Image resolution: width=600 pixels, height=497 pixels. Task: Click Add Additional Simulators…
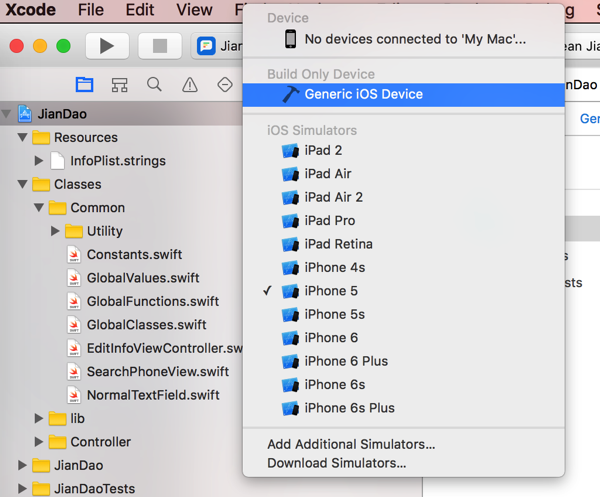(x=351, y=445)
